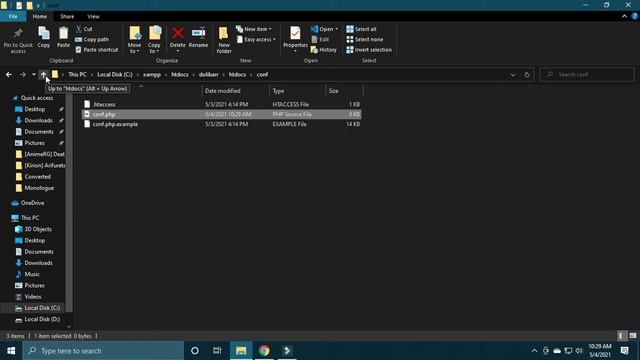Select Local Disk (D:) in navigation pane

tap(42, 319)
